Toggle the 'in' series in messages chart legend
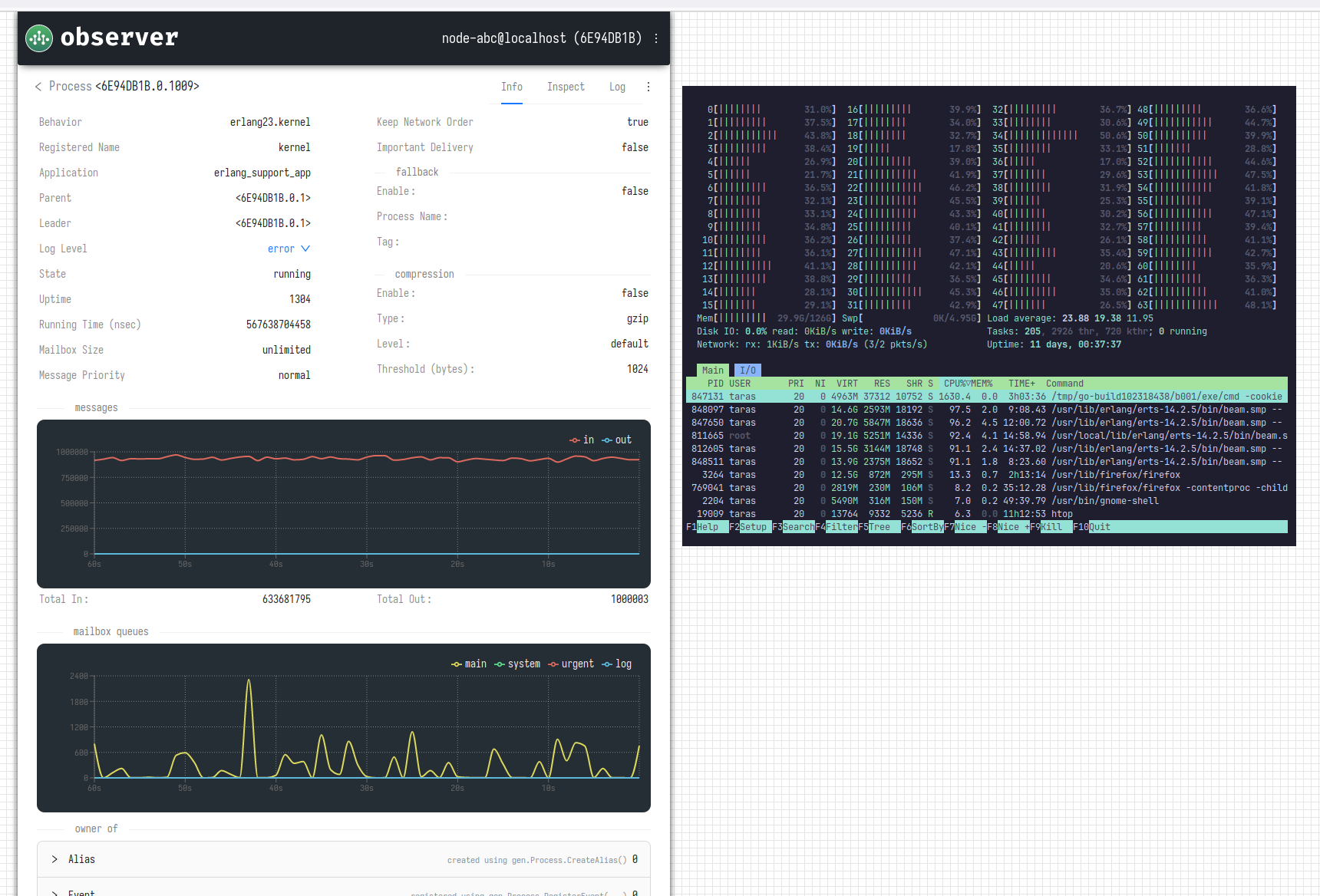Image resolution: width=1320 pixels, height=896 pixels. tap(582, 440)
